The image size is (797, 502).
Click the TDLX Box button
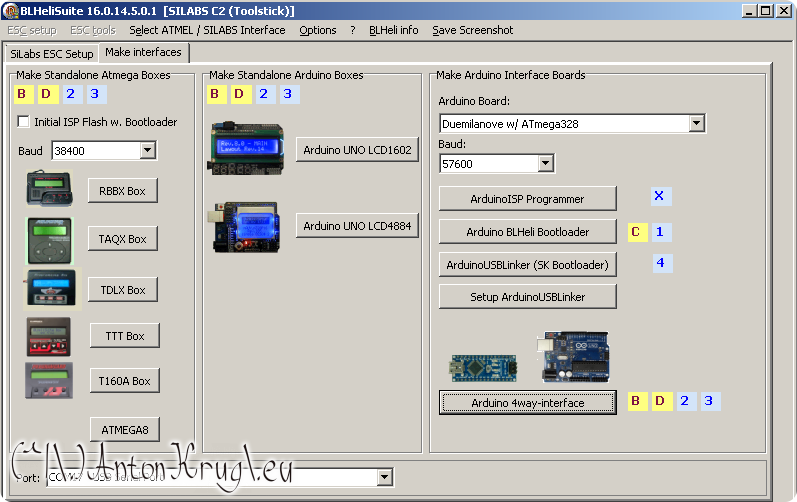point(122,290)
